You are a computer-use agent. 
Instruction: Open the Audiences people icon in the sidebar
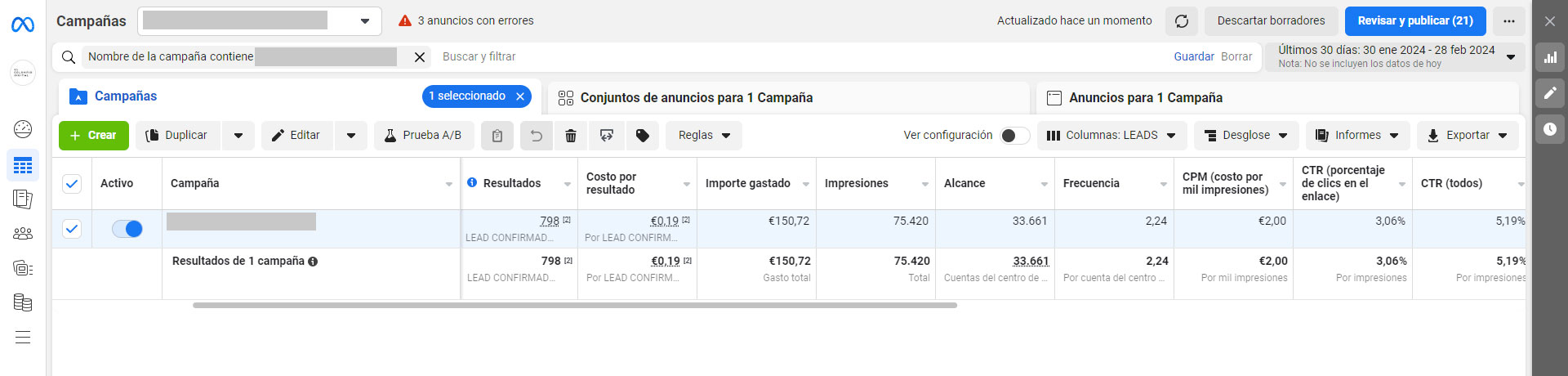click(23, 234)
